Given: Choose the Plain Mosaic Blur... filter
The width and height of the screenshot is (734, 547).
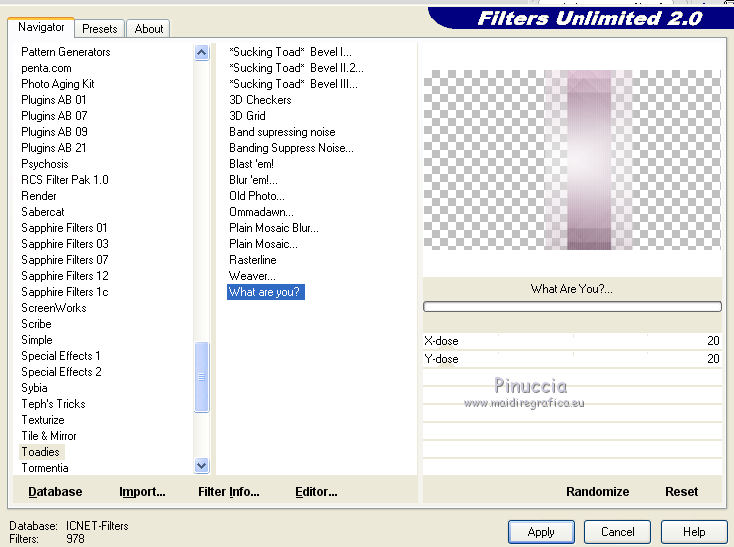Looking at the screenshot, I should 274,228.
